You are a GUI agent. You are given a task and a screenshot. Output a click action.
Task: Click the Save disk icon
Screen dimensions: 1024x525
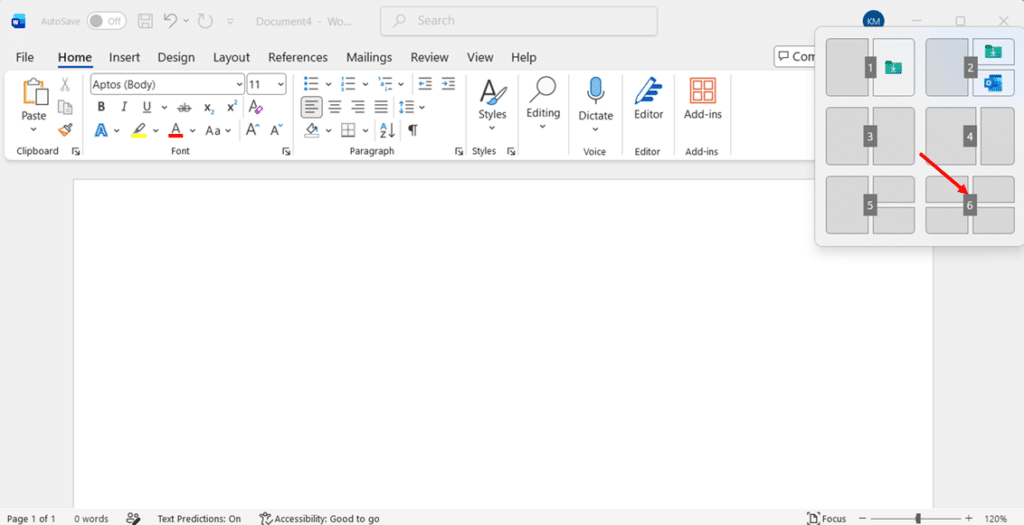coord(145,21)
